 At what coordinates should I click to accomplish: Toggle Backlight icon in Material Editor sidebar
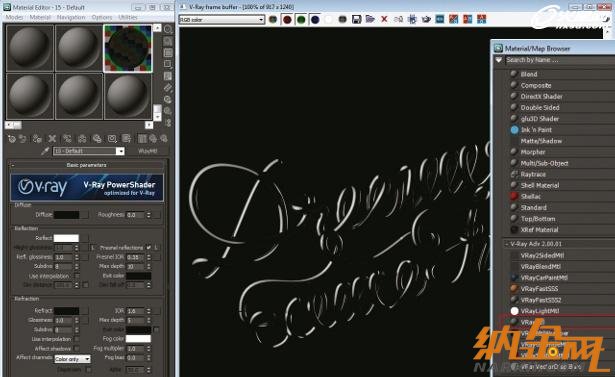(168, 41)
